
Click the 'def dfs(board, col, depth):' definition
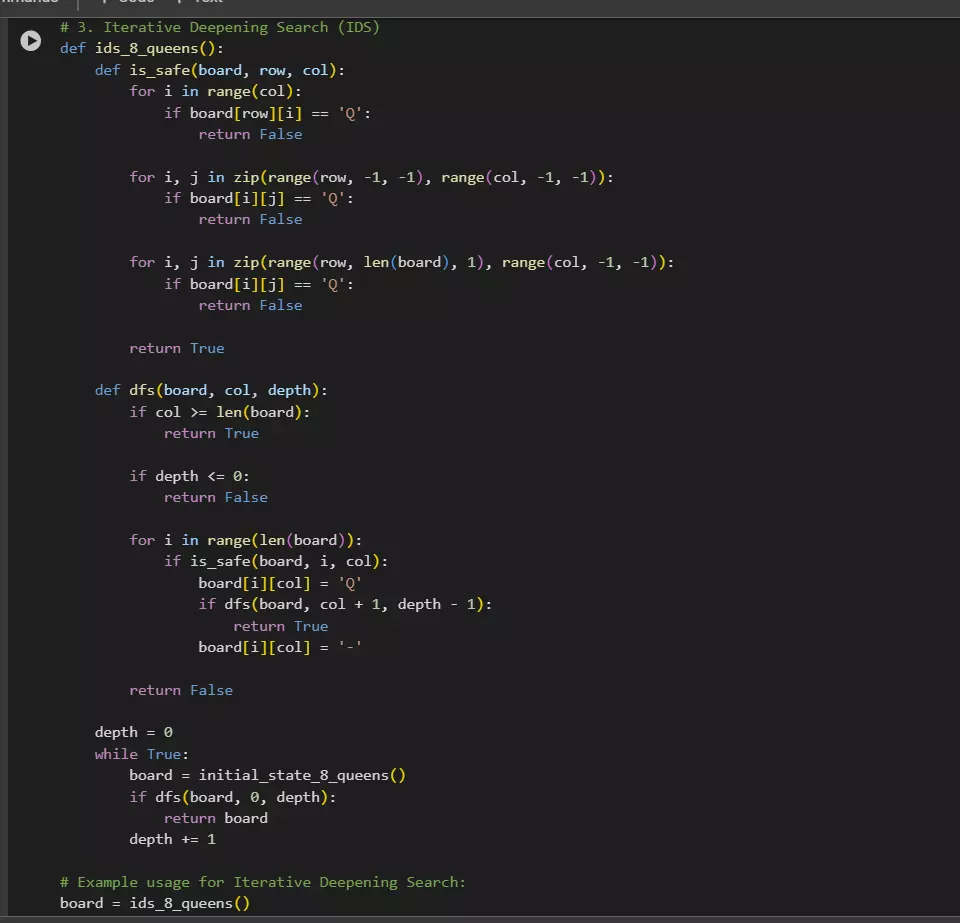[x=210, y=390]
